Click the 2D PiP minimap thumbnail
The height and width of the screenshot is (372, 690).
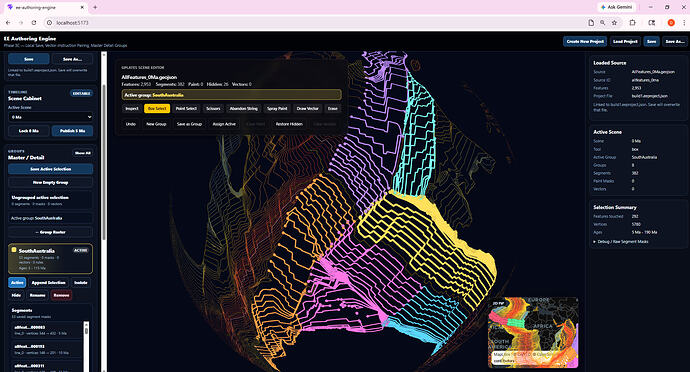click(533, 332)
